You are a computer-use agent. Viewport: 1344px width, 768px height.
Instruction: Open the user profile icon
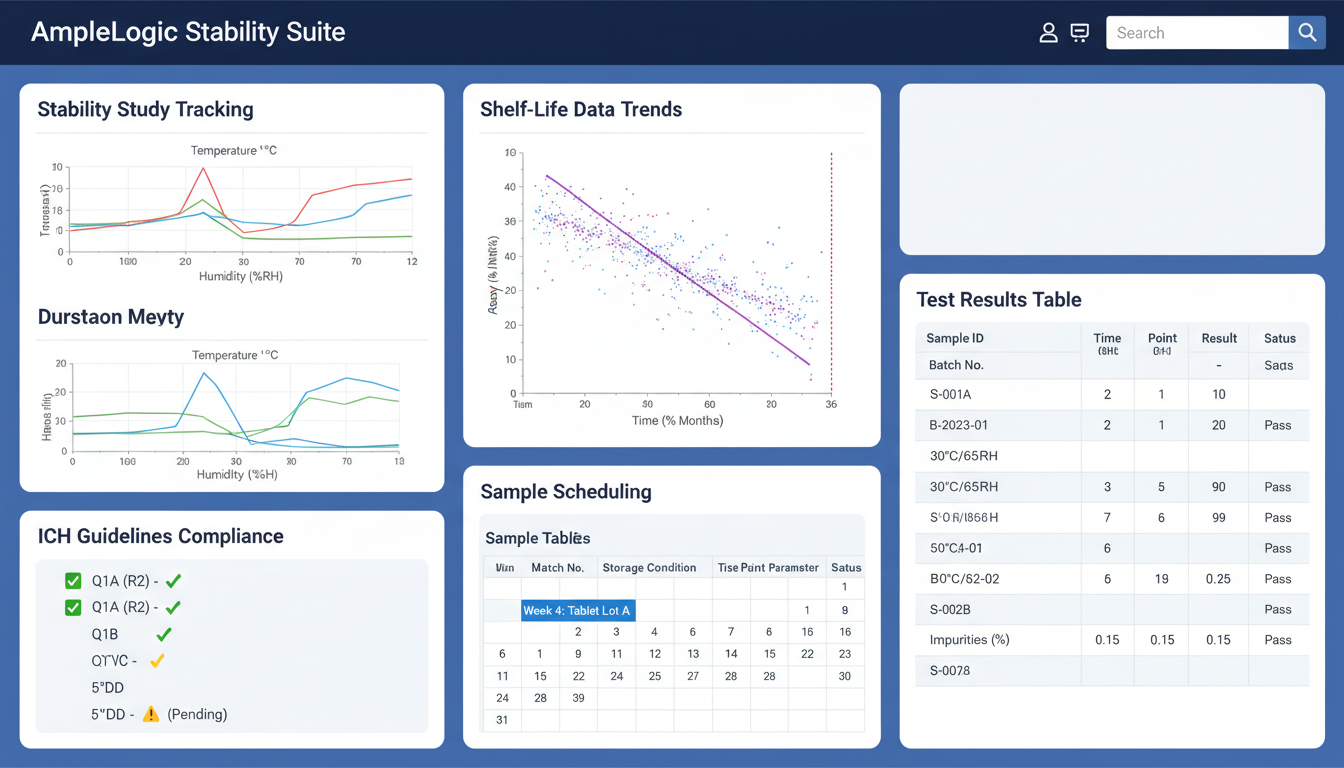1048,32
